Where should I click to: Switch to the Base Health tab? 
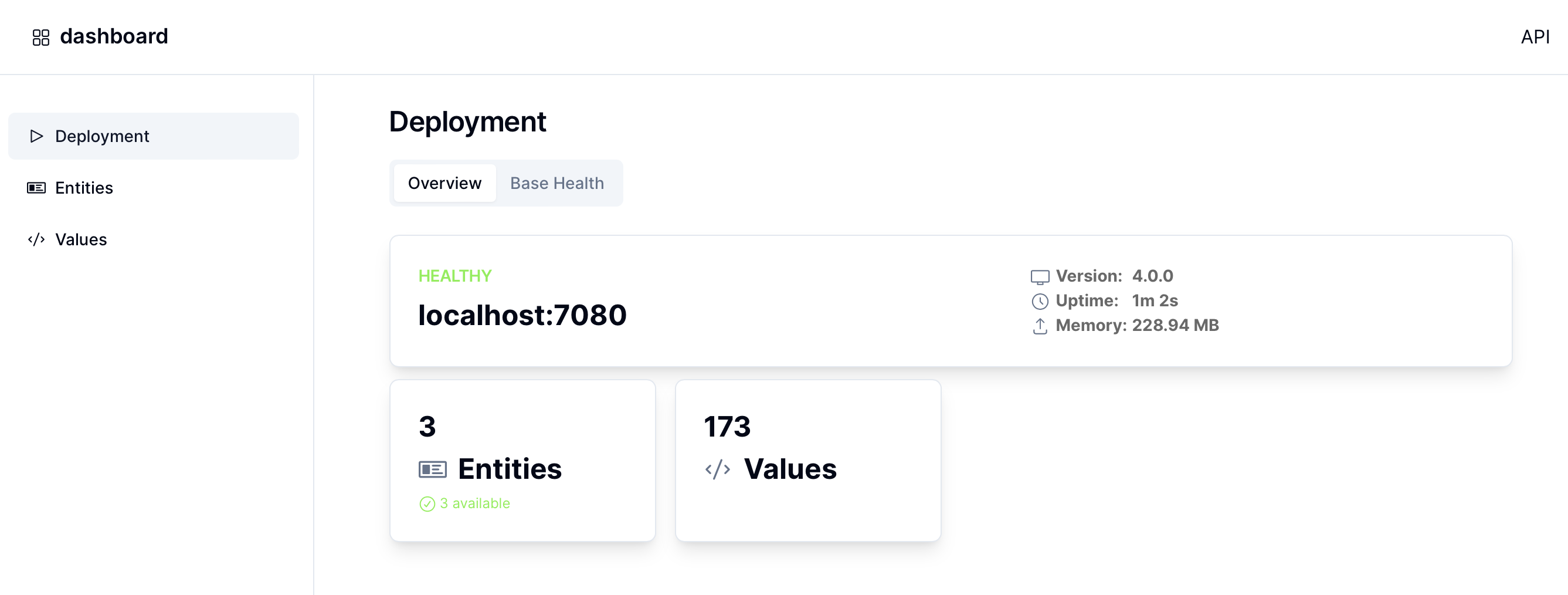(557, 183)
